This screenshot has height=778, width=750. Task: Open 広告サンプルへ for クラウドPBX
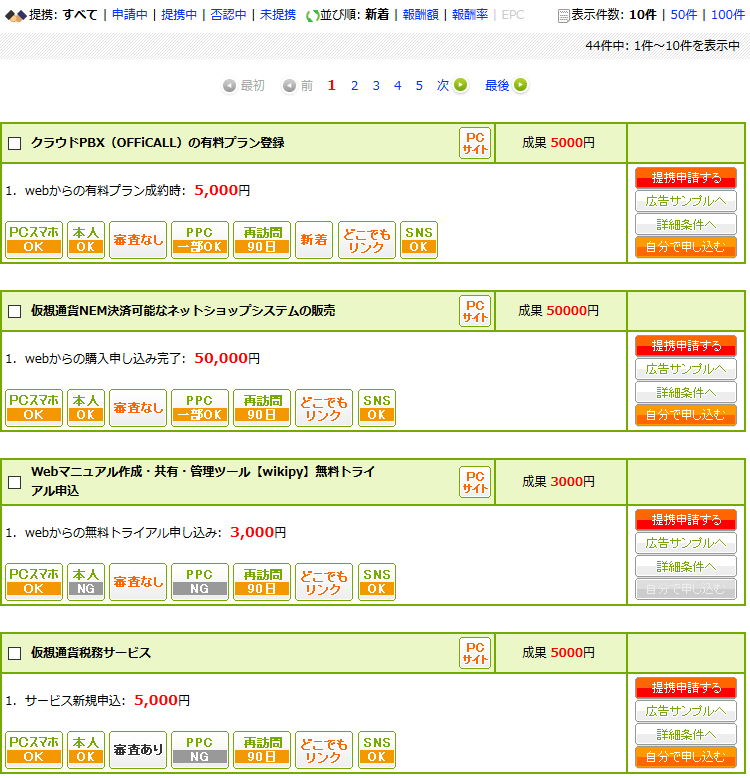[686, 201]
